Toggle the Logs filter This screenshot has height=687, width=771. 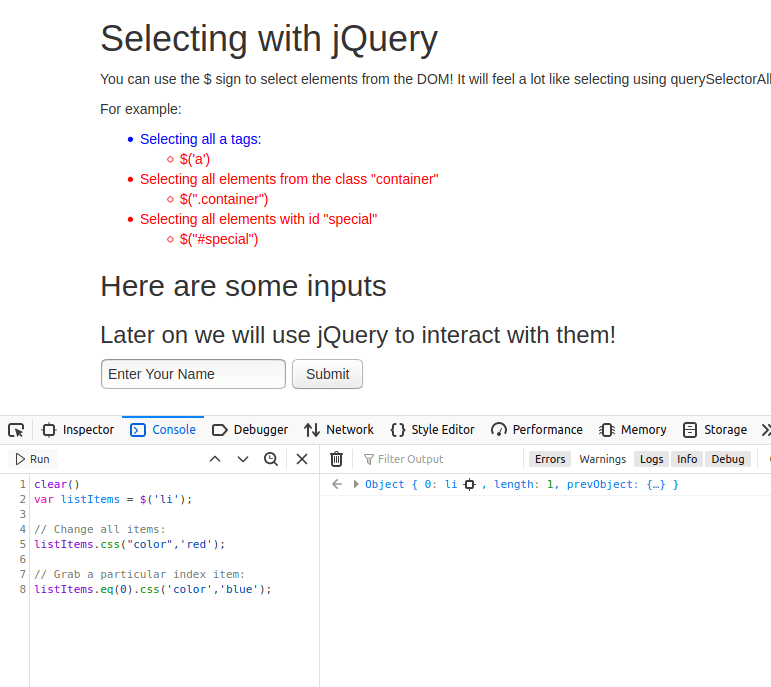pyautogui.click(x=651, y=459)
